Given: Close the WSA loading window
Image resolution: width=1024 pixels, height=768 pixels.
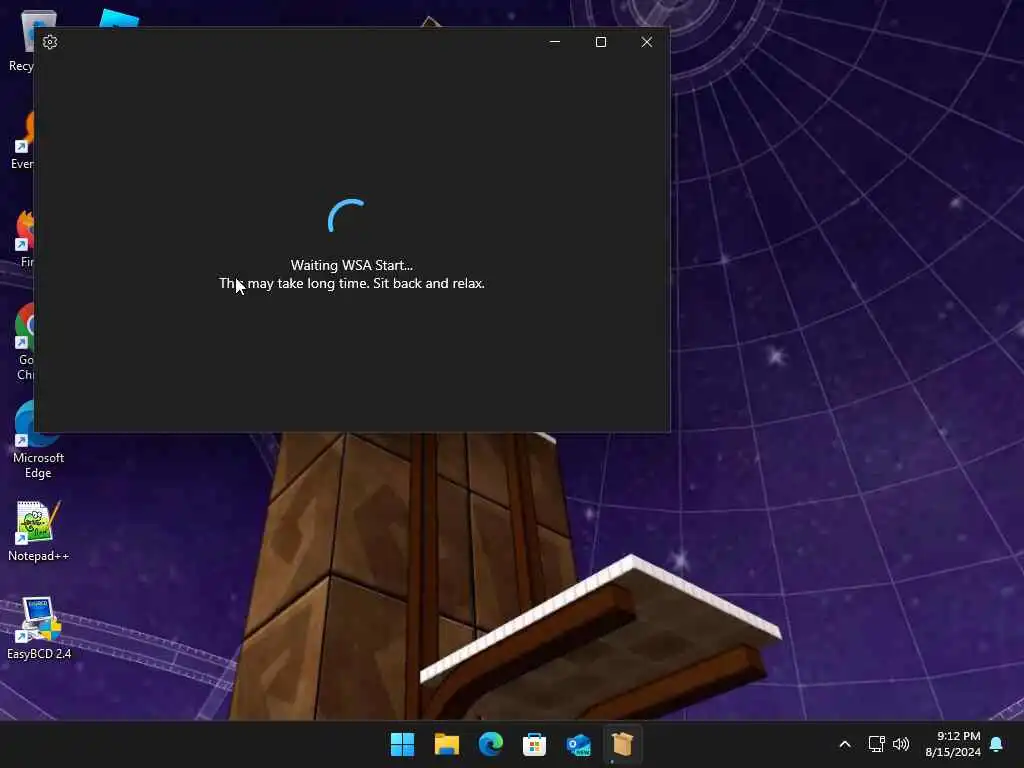Looking at the screenshot, I should point(647,42).
